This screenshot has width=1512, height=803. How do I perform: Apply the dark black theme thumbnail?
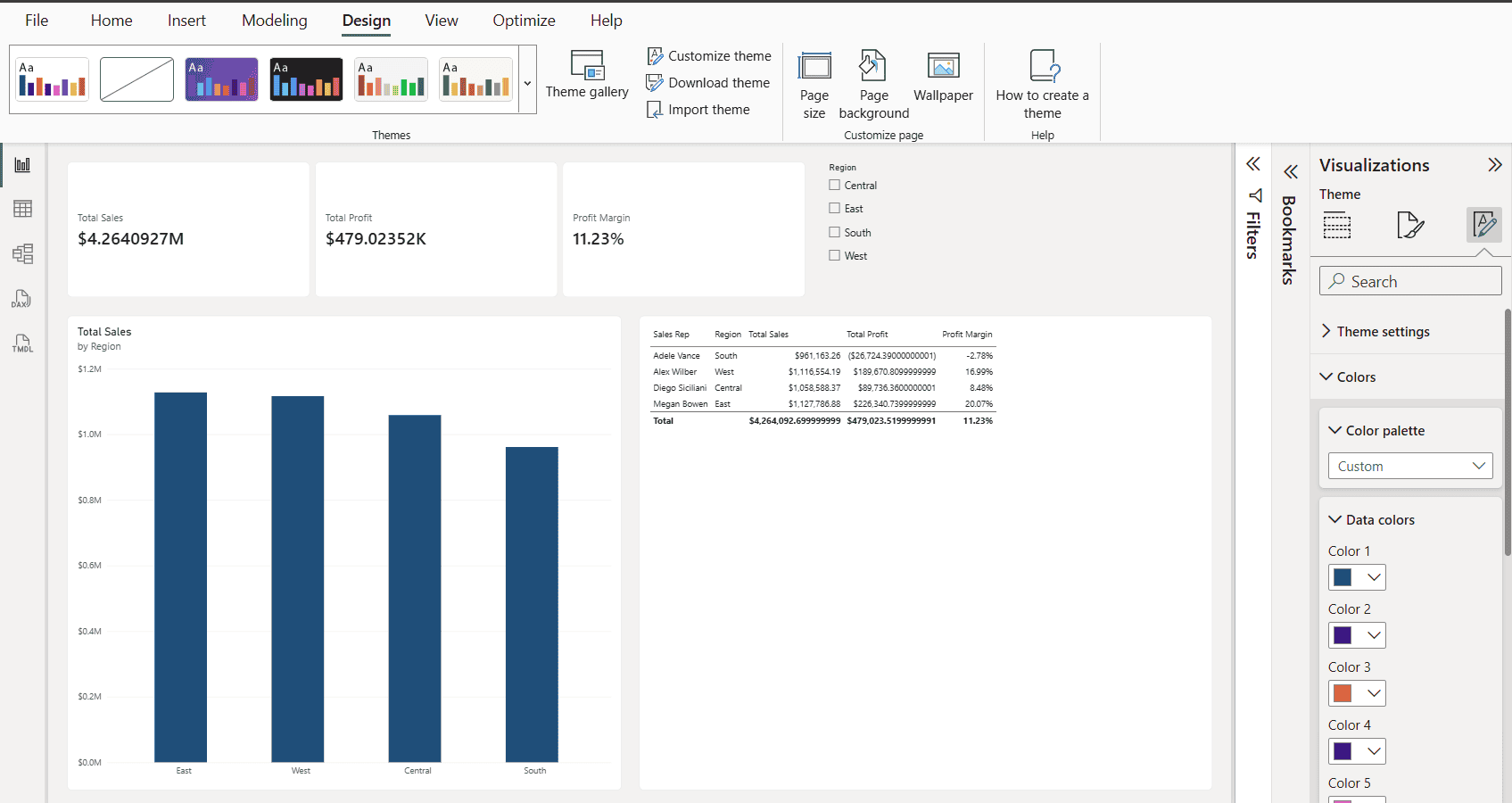tap(306, 79)
